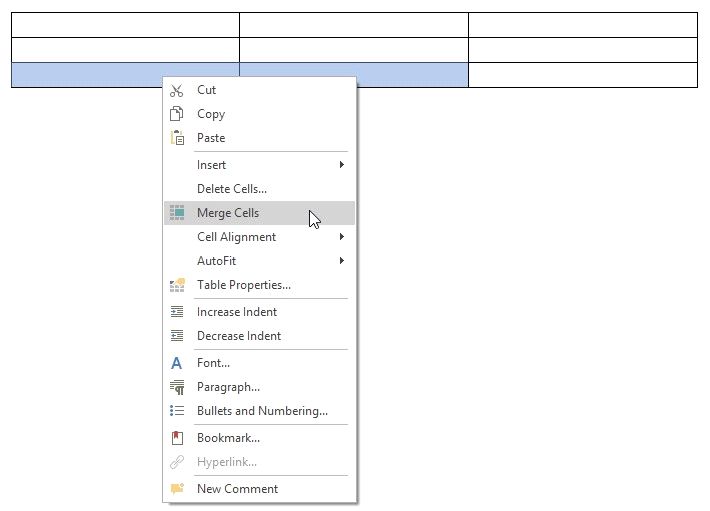Open the Hyperlink... menu entry
710x511 pixels.
tap(227, 462)
